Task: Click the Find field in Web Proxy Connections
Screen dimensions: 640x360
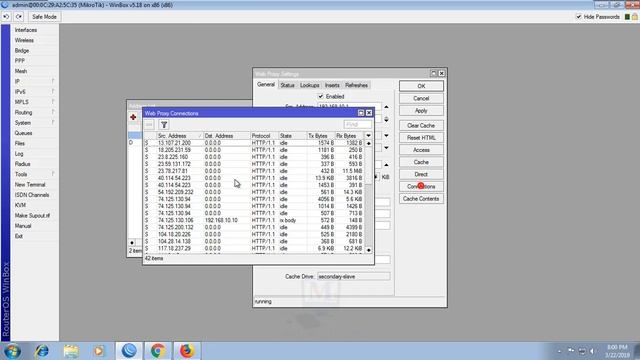Action: click(358, 124)
